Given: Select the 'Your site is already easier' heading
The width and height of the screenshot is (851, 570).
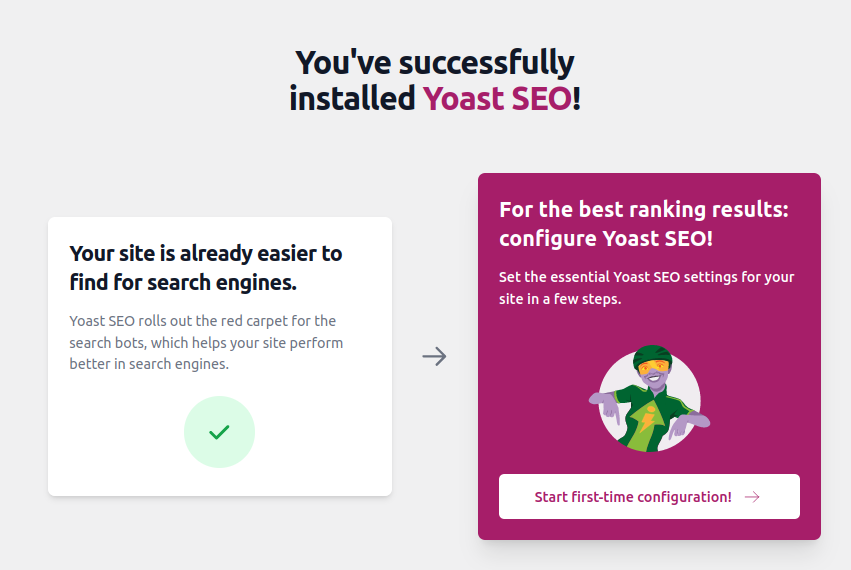Looking at the screenshot, I should pyautogui.click(x=205, y=254).
